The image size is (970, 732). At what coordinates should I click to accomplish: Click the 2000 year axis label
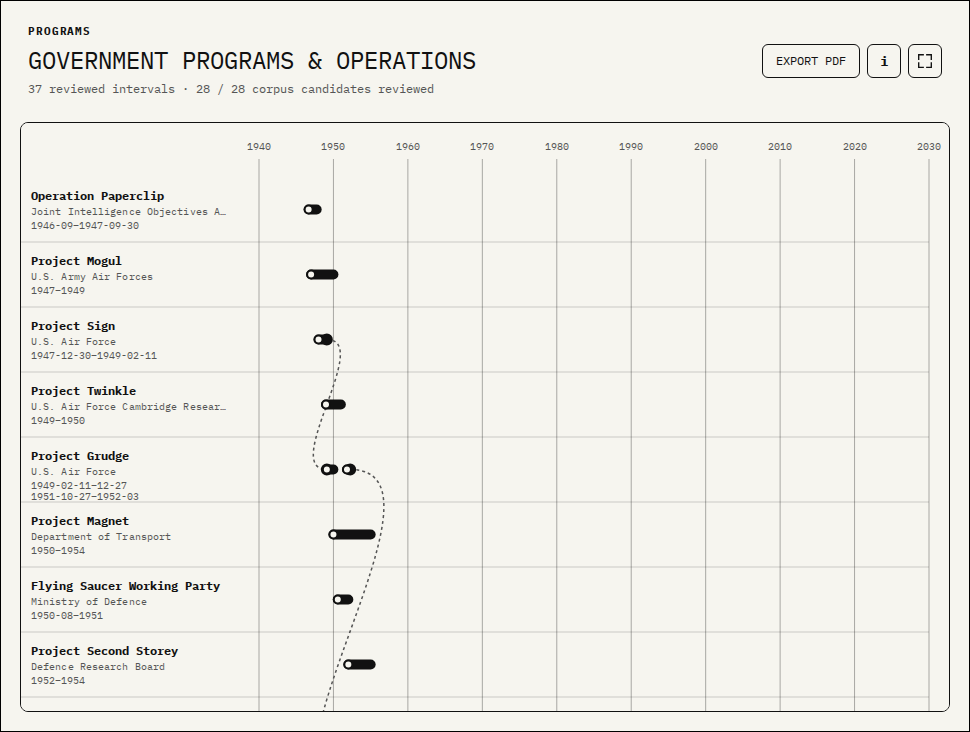tap(706, 147)
